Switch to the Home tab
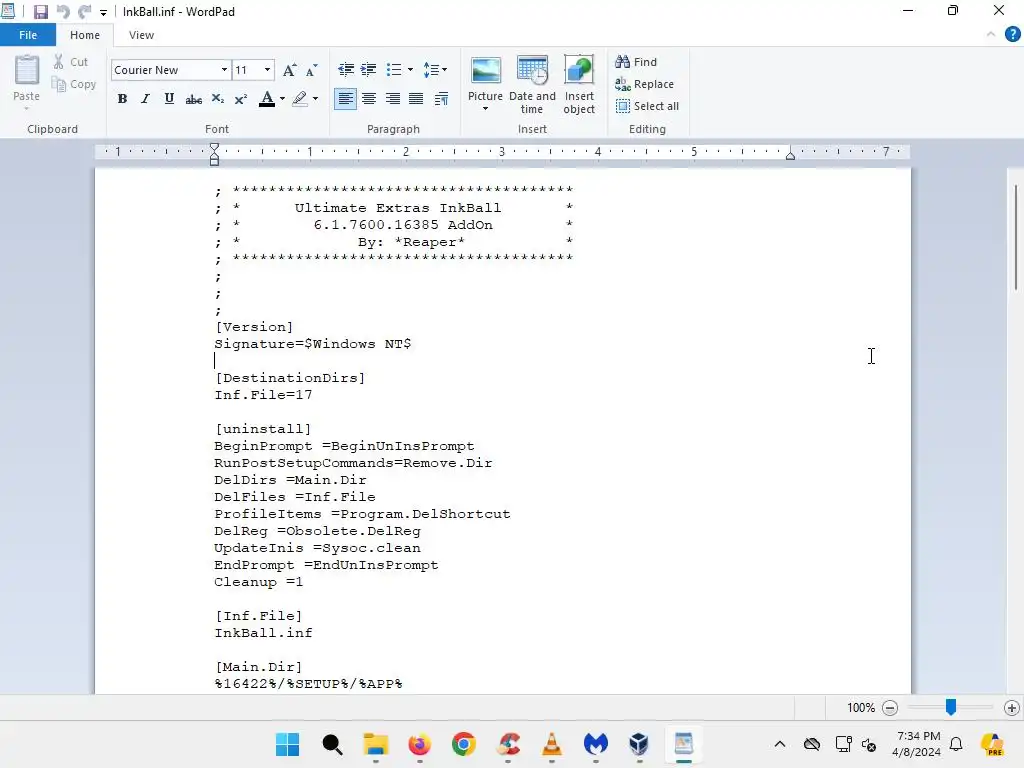Image resolution: width=1024 pixels, height=768 pixels. [85, 35]
